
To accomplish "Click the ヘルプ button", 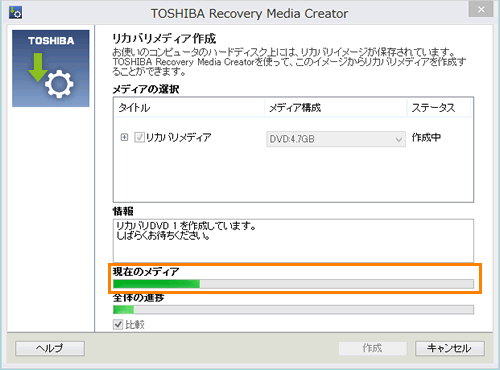I will [50, 348].
